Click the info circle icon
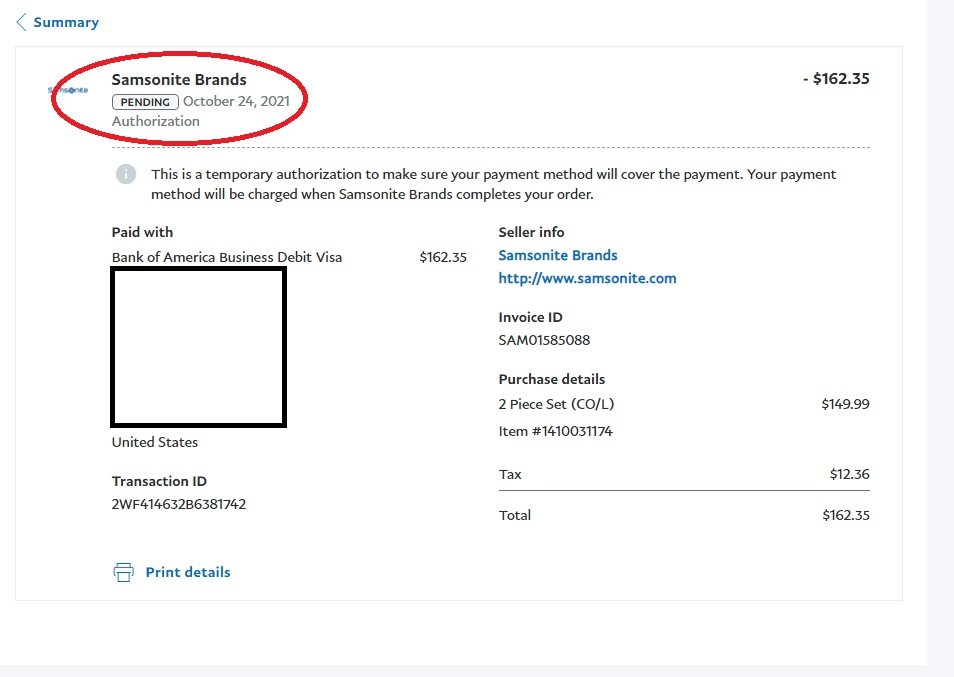The width and height of the screenshot is (954, 677). pos(125,175)
